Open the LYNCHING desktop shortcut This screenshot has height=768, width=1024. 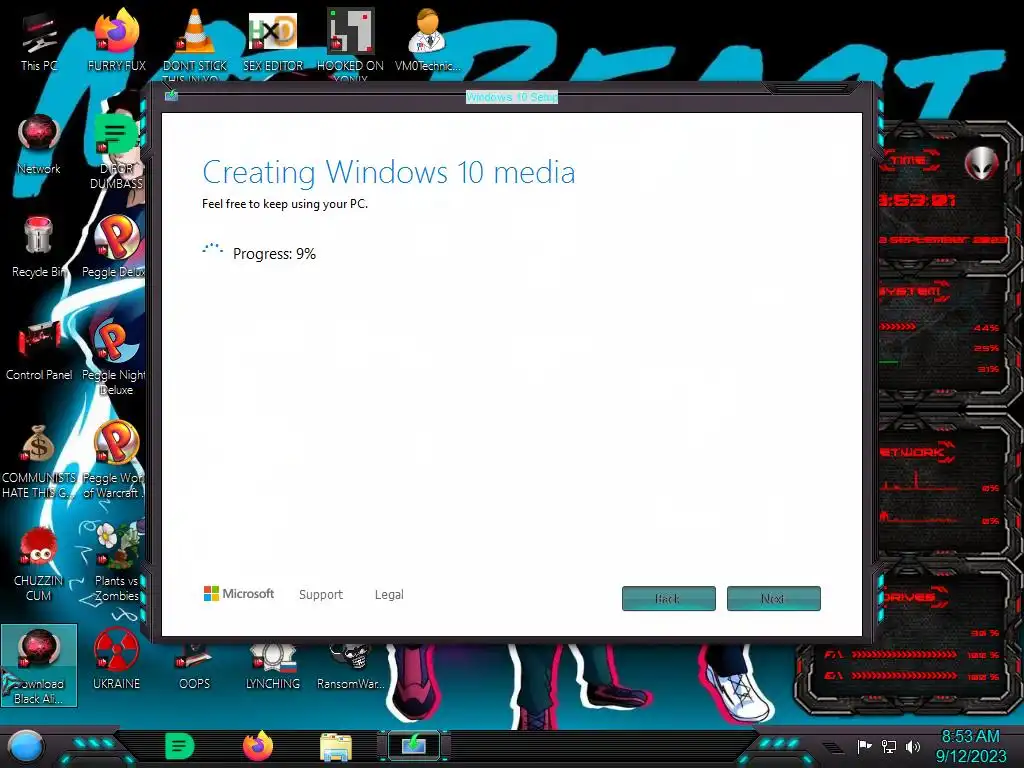pos(273,666)
